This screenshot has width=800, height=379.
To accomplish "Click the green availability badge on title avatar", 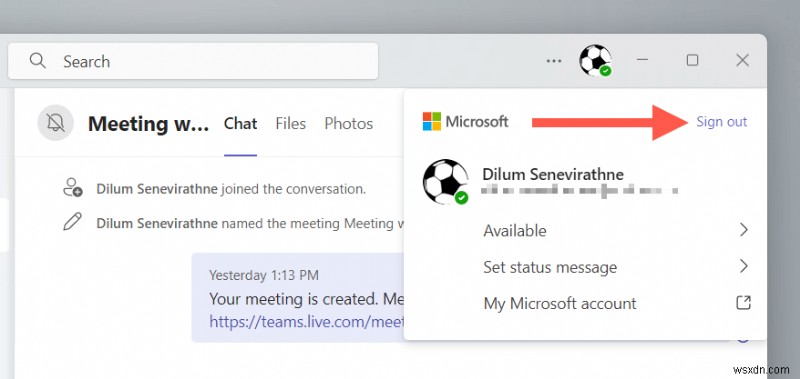I will pos(606,71).
